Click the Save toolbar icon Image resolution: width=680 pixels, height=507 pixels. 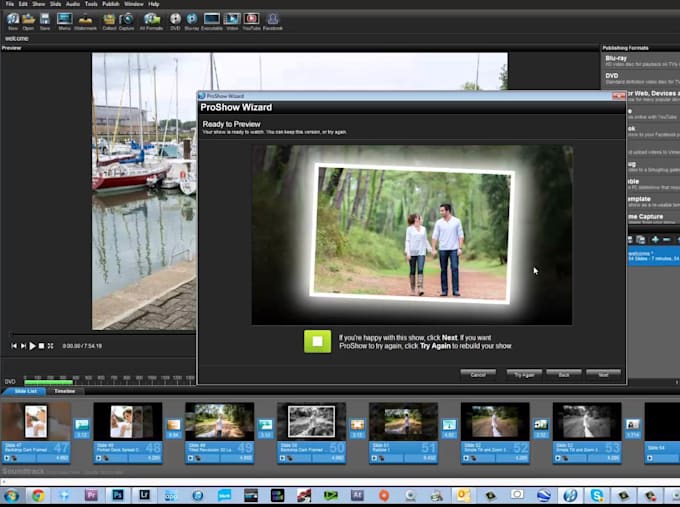click(45, 21)
